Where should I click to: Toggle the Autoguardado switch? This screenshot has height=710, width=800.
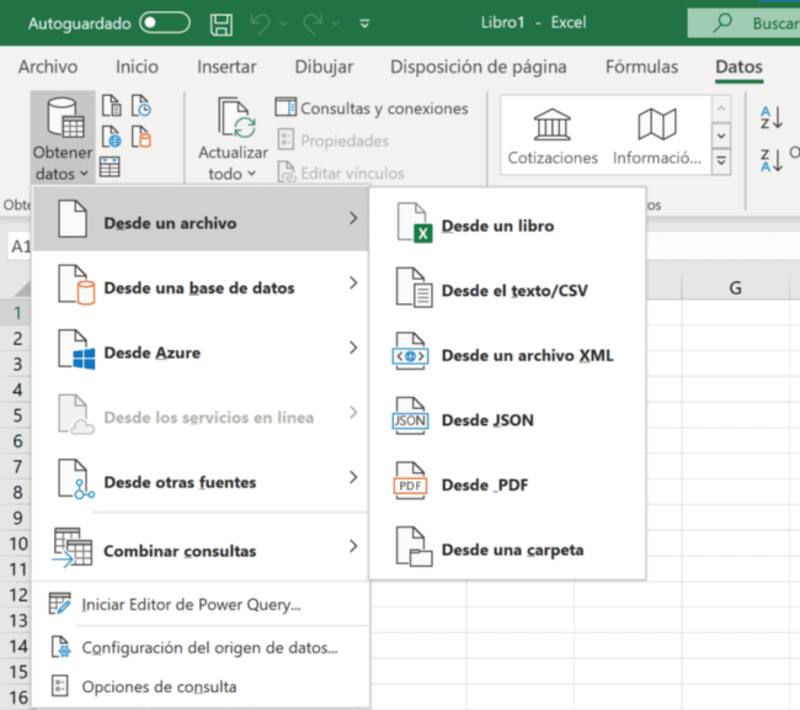[164, 22]
